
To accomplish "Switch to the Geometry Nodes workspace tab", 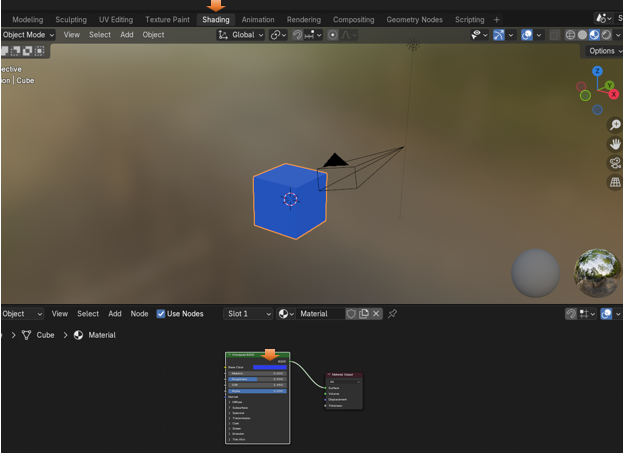I will (x=414, y=19).
